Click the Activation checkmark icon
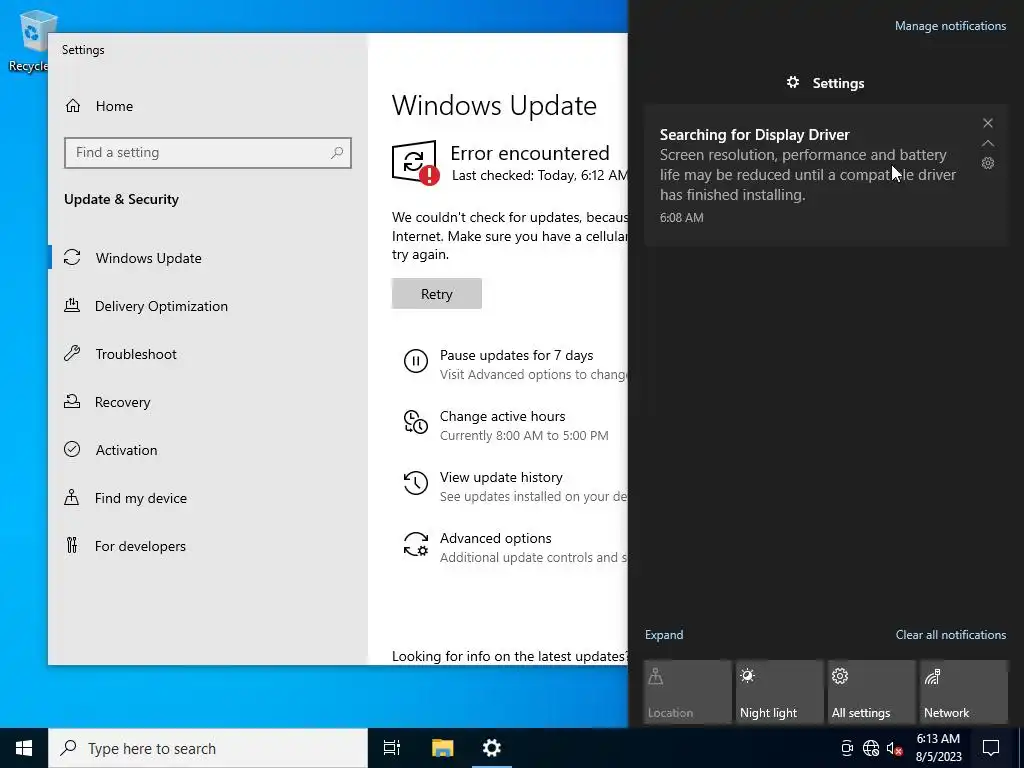Screen dimensions: 1024x768 coord(72,449)
